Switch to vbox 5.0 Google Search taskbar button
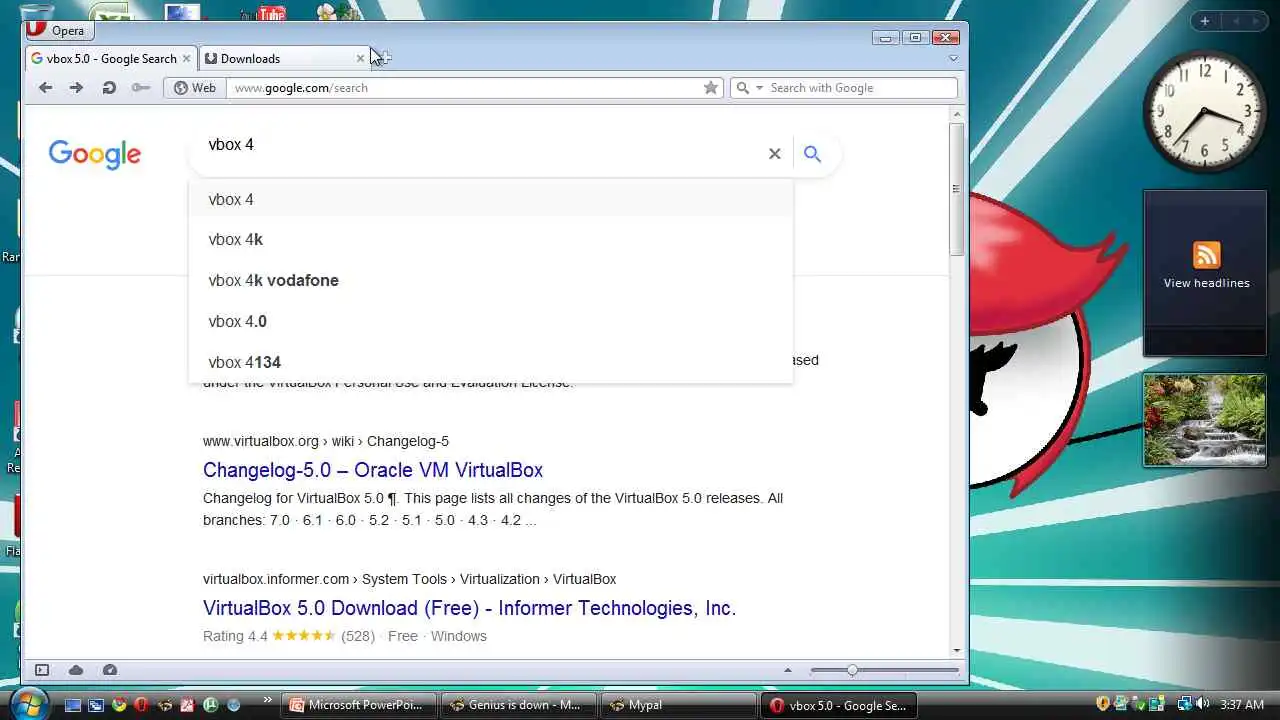The image size is (1280, 720). 838,705
